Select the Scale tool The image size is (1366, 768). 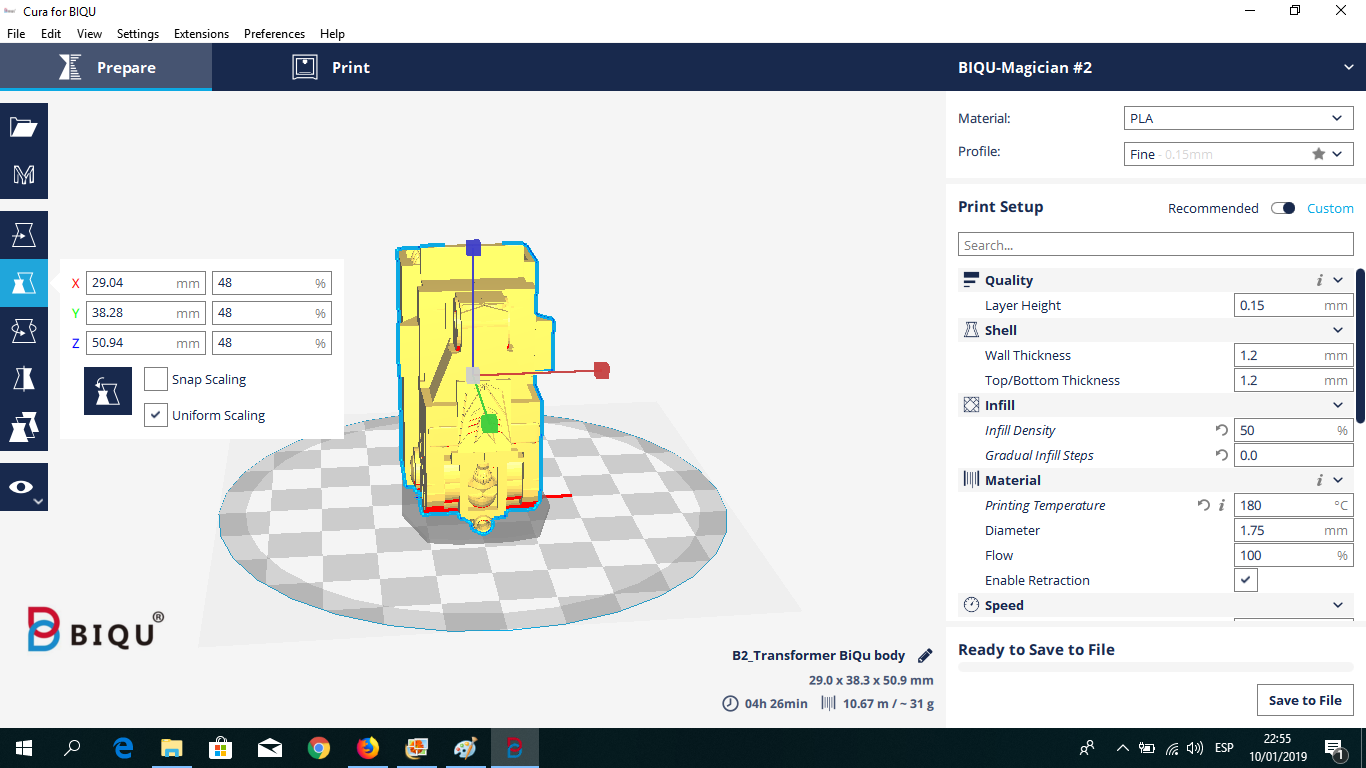click(24, 283)
